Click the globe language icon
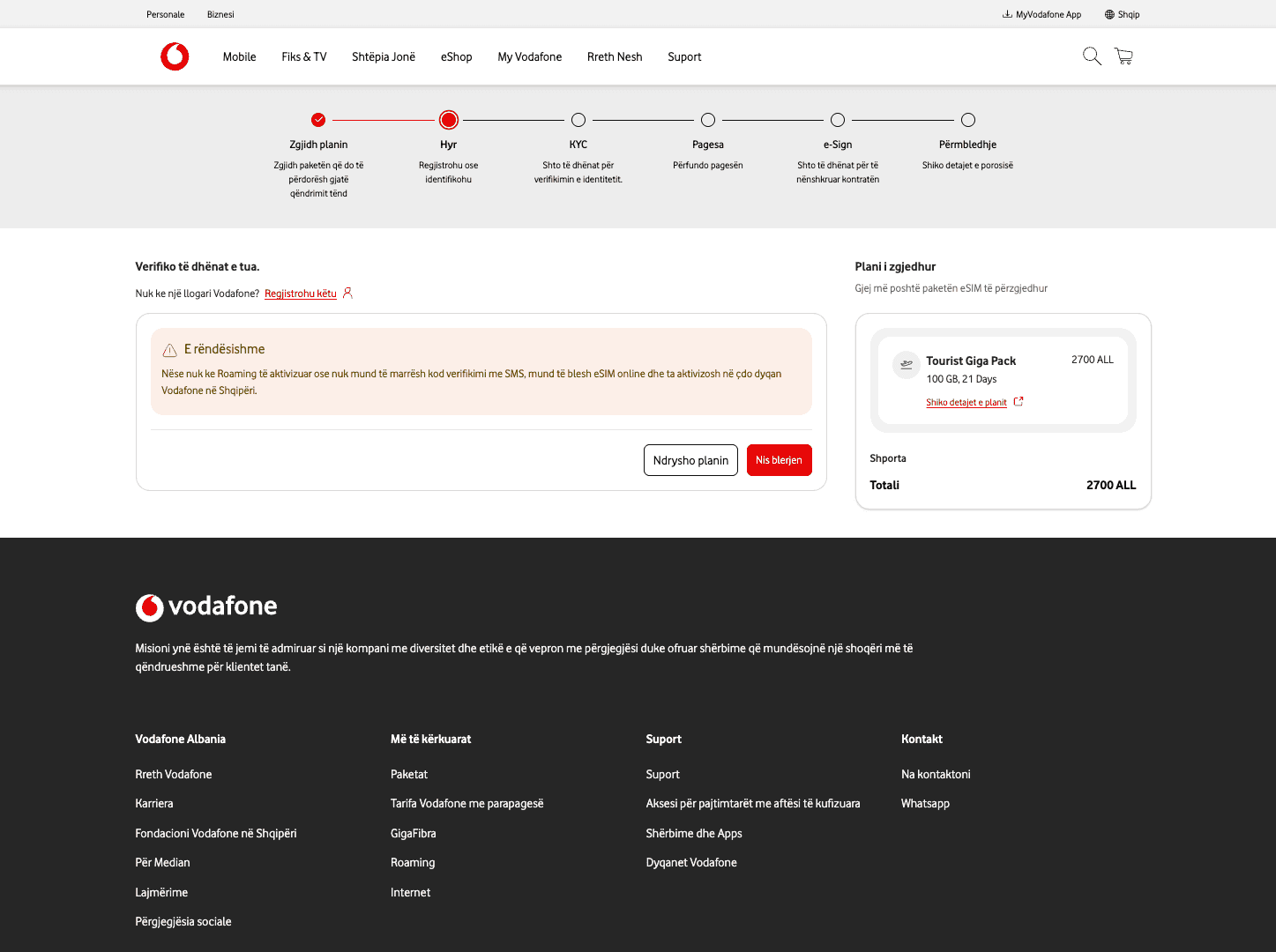 [1109, 14]
